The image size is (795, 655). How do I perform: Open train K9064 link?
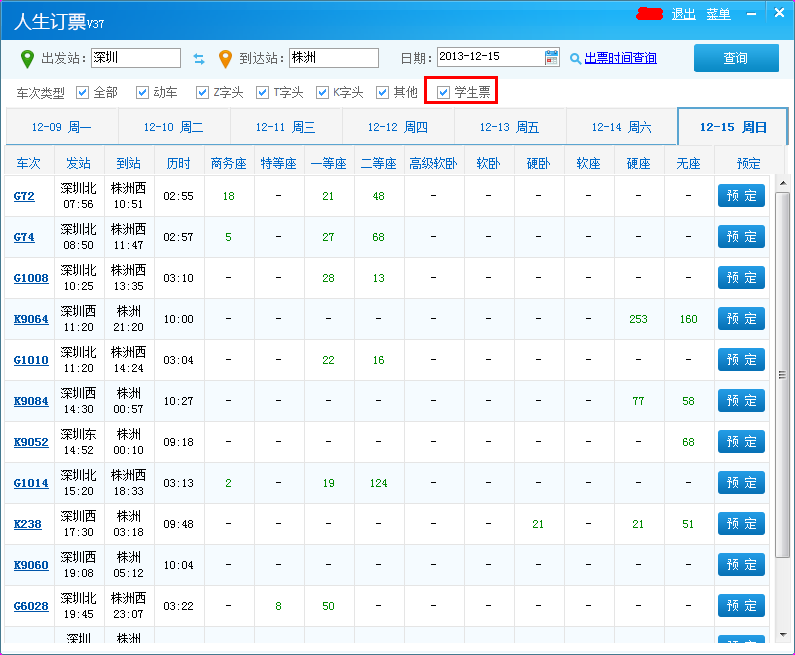click(31, 319)
